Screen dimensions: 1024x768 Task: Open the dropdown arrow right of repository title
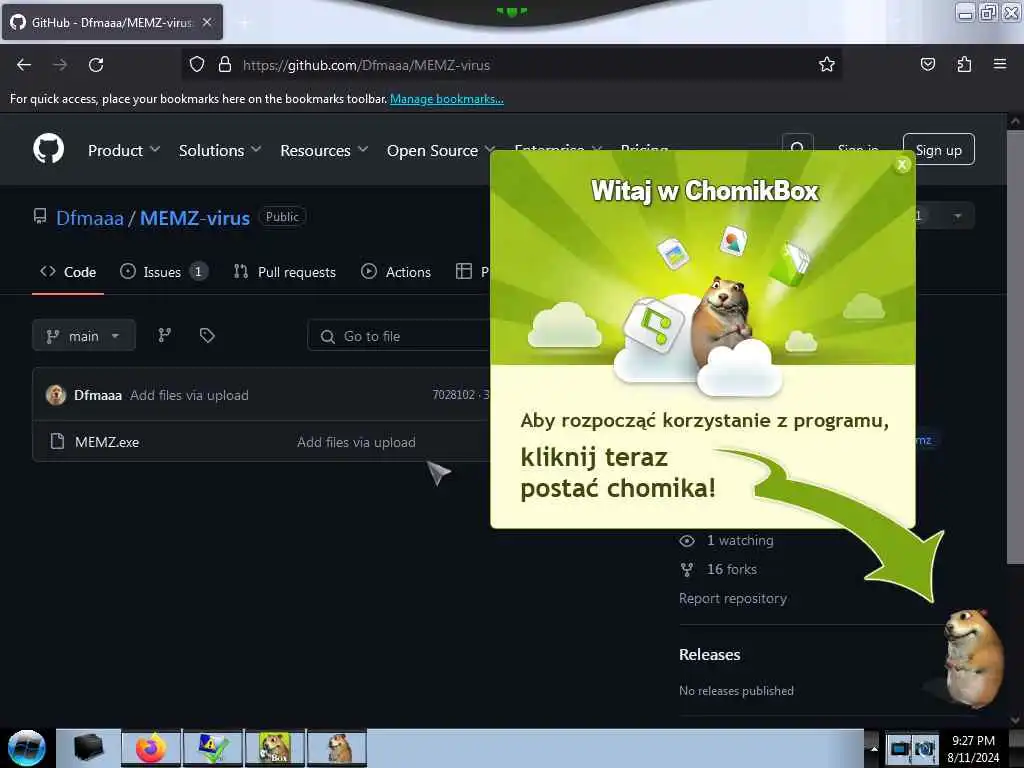(957, 216)
